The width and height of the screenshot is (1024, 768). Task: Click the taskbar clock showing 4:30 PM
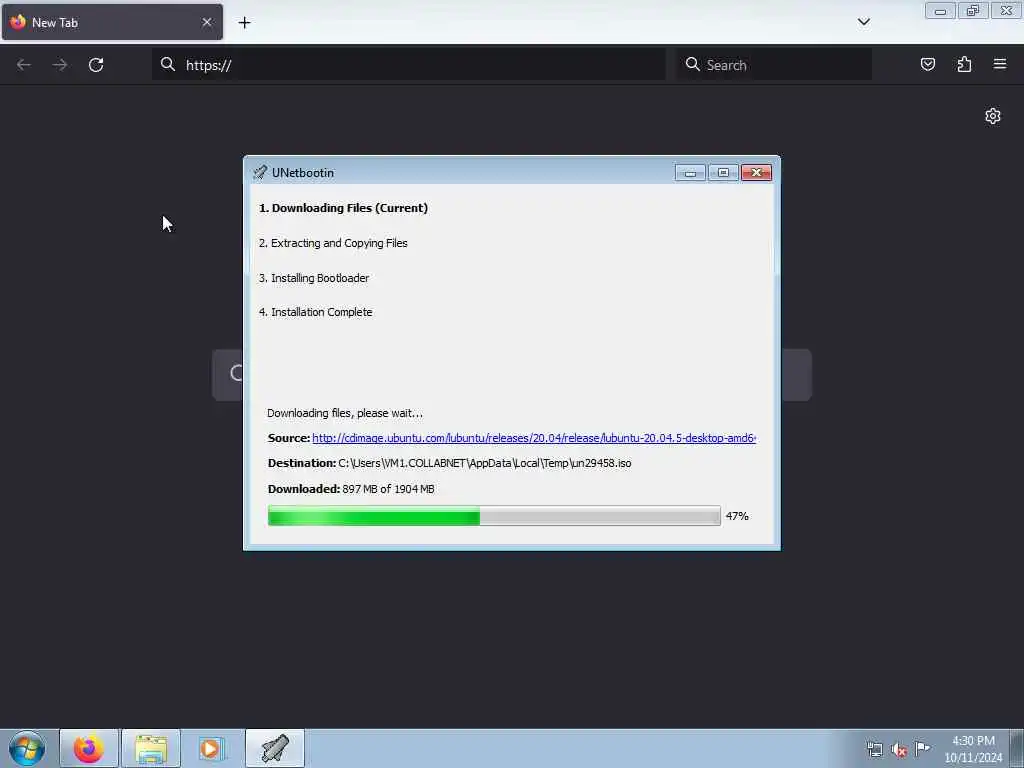click(973, 749)
